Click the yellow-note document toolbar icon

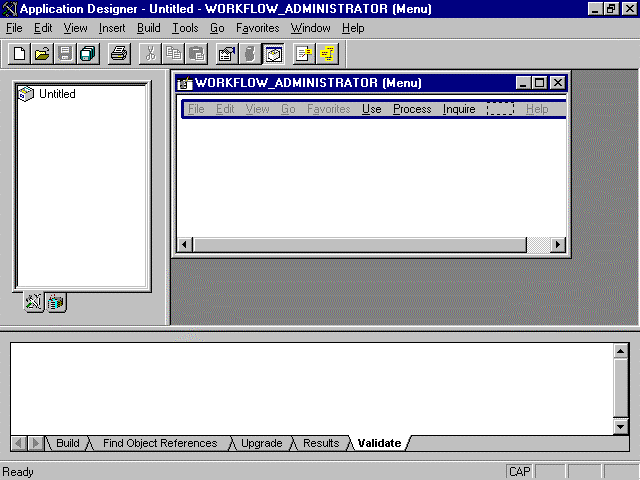click(x=304, y=54)
